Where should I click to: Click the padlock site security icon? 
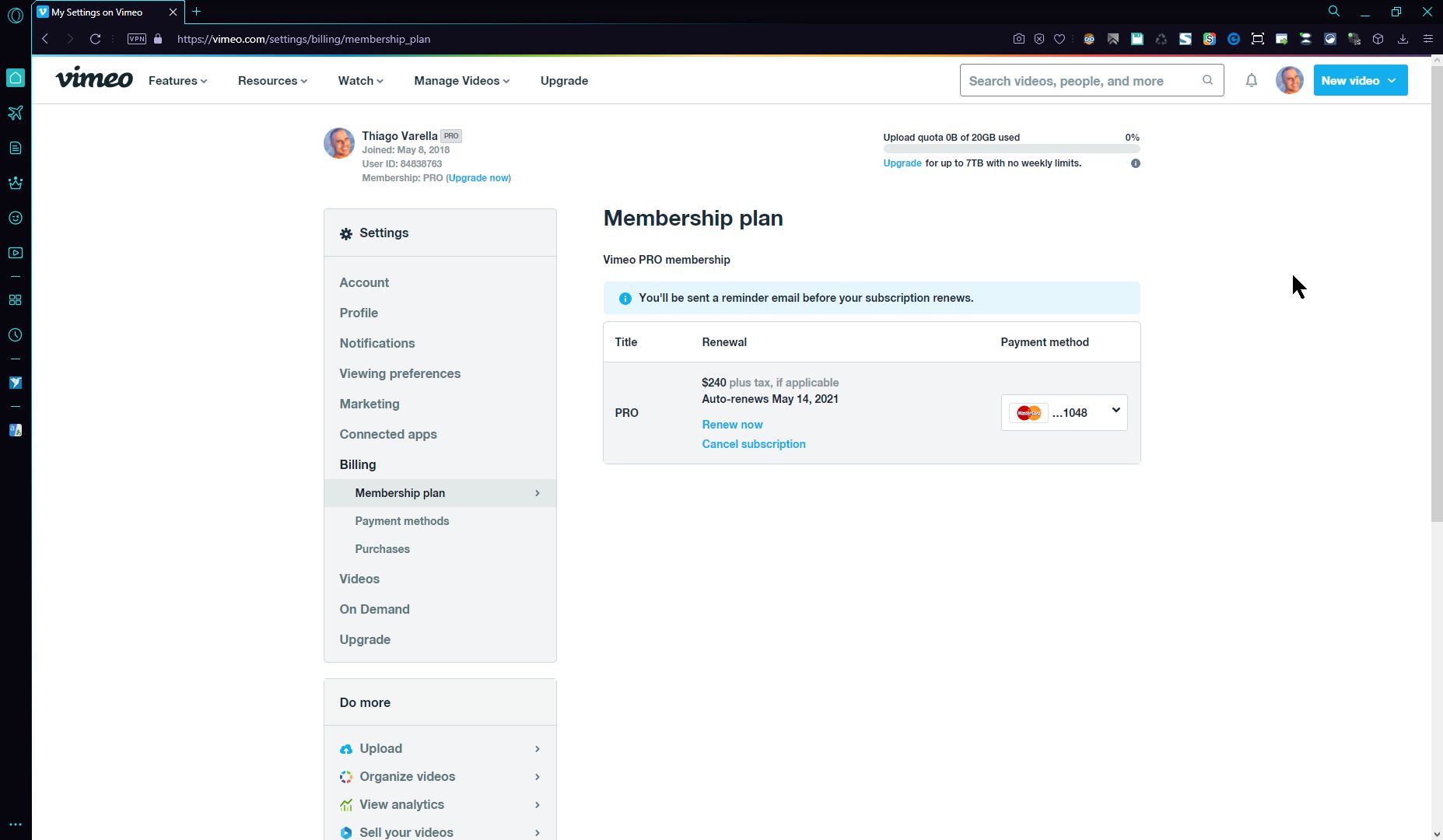point(158,39)
